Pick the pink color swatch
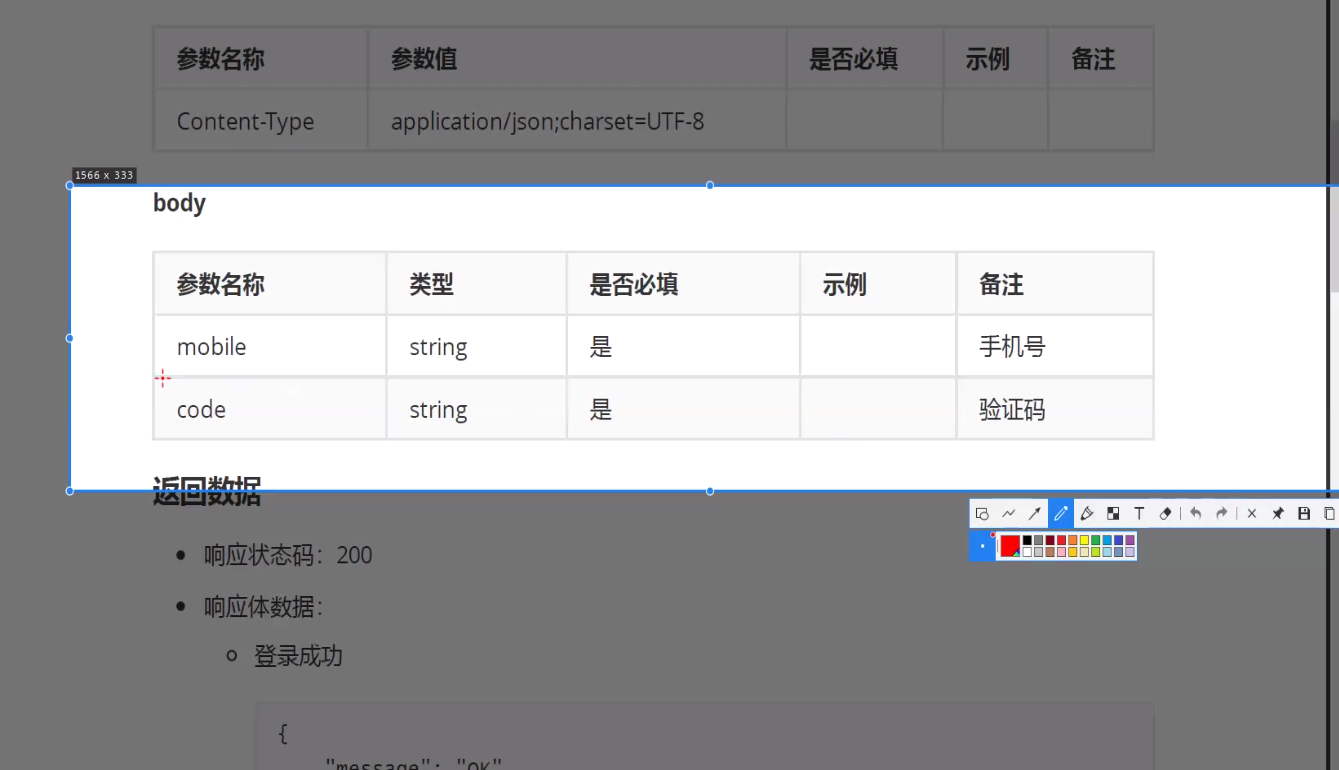Screen dimensions: 1339x770 [1061, 552]
